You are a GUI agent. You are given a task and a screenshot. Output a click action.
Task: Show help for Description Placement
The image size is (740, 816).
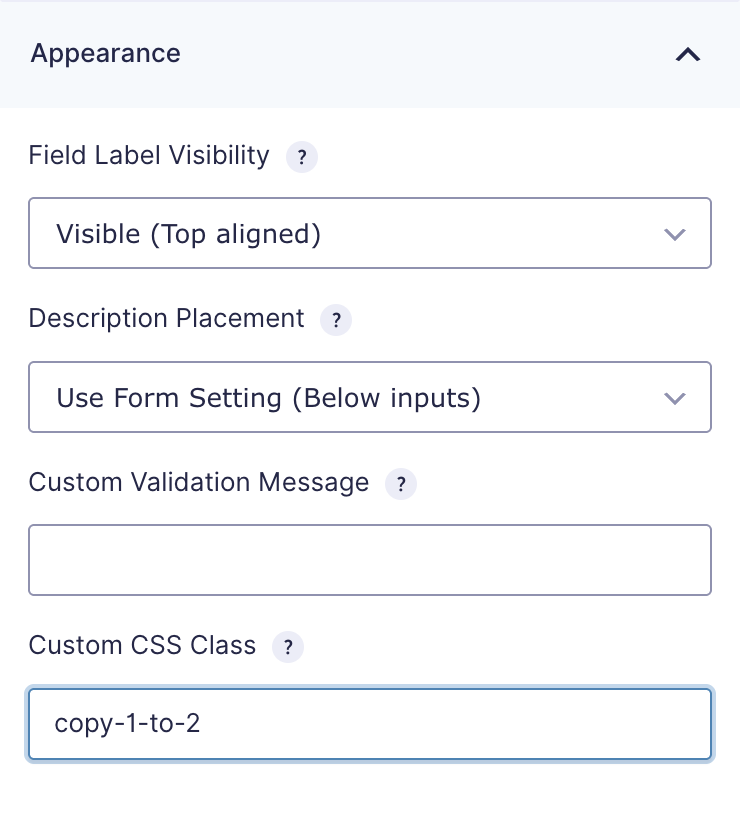(x=336, y=320)
